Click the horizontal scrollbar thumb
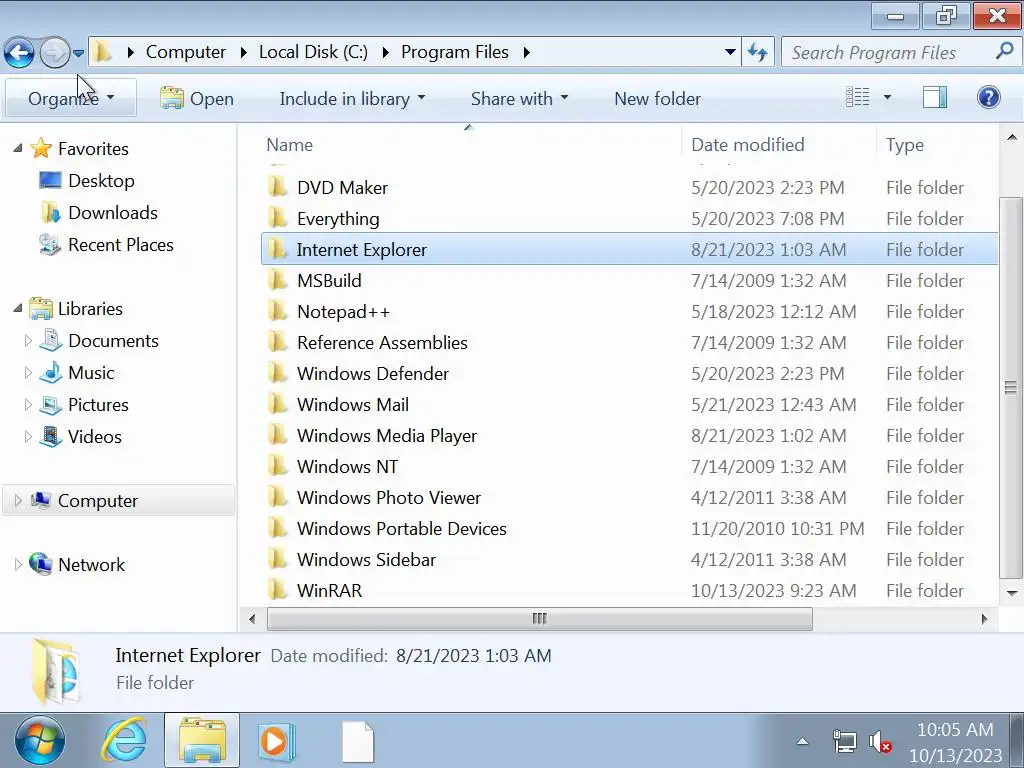This screenshot has width=1024, height=768. [x=539, y=618]
